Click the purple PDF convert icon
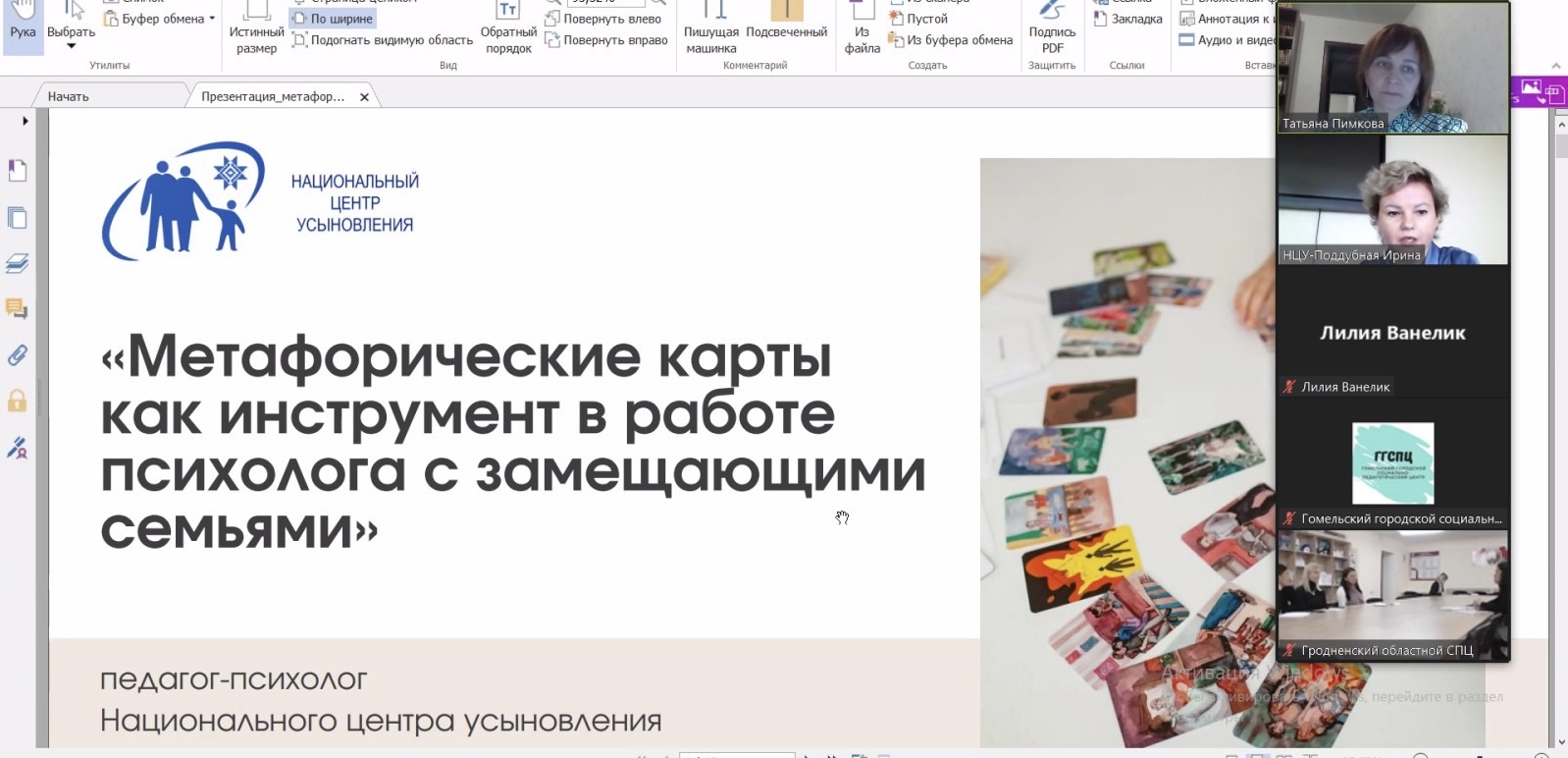This screenshot has width=1568, height=758. click(1554, 94)
